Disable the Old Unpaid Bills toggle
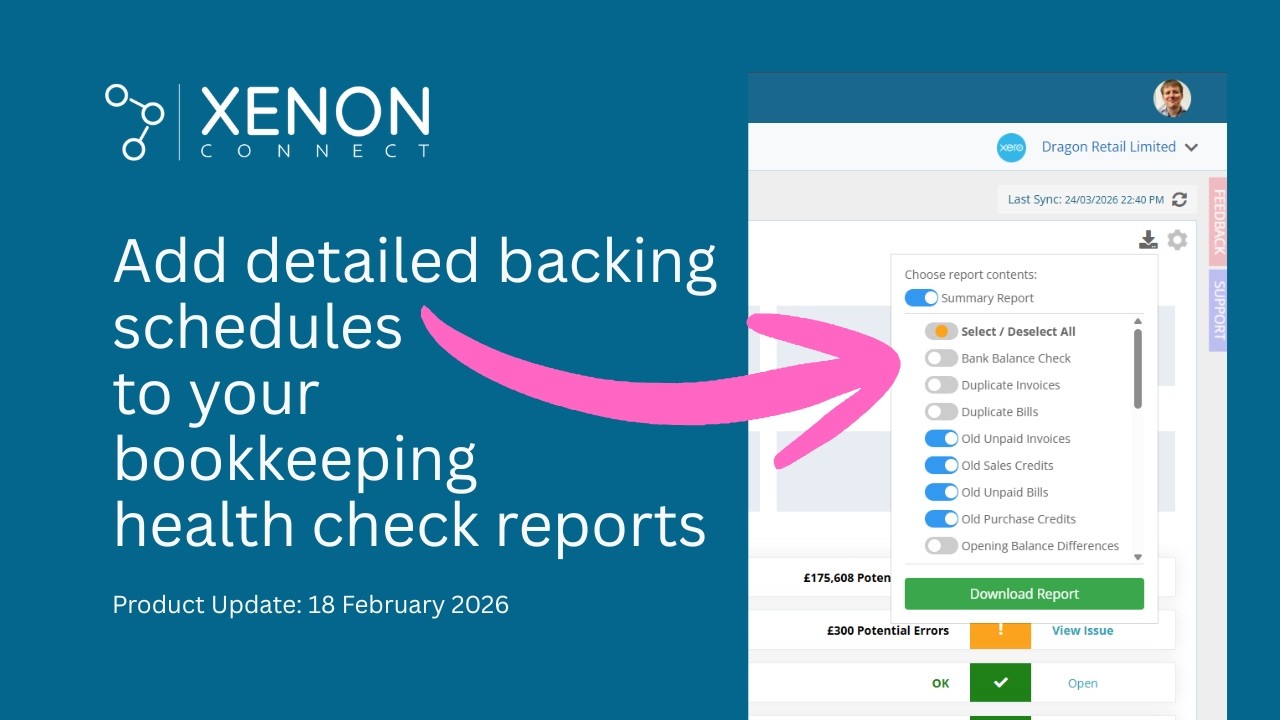This screenshot has width=1280, height=720. pos(941,492)
